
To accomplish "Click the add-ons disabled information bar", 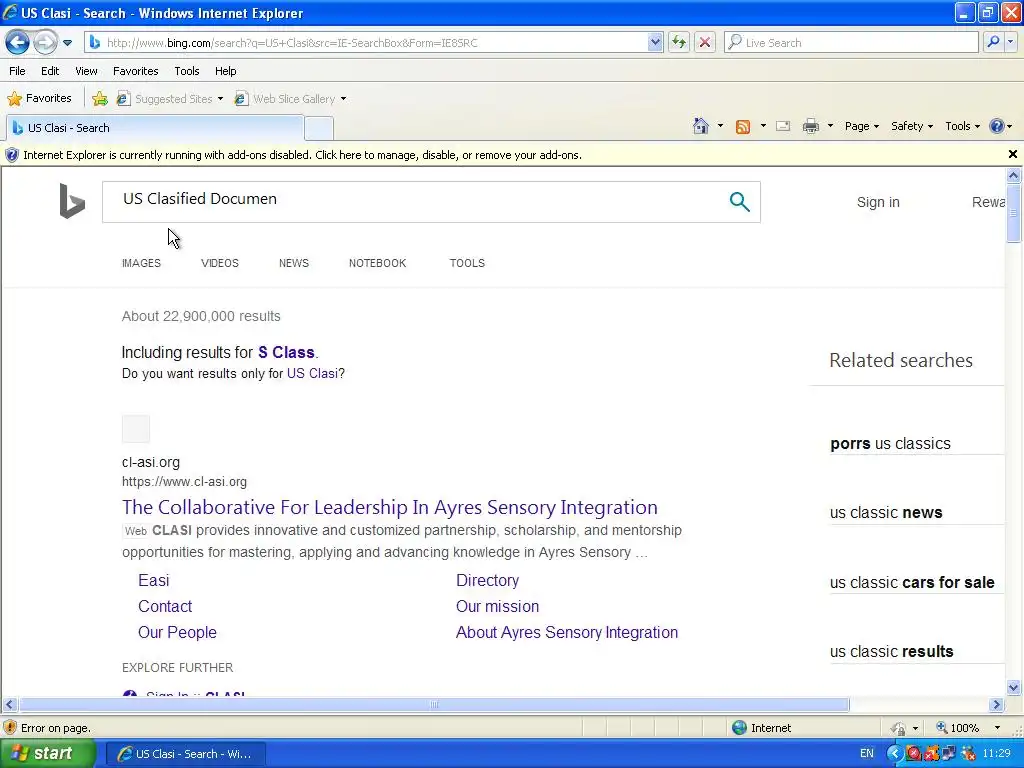I will tap(503, 155).
